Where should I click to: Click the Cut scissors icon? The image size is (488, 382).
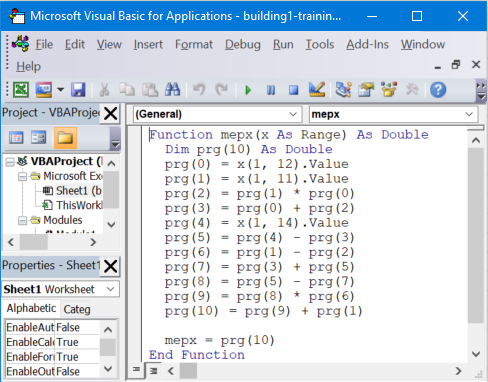tap(104, 90)
